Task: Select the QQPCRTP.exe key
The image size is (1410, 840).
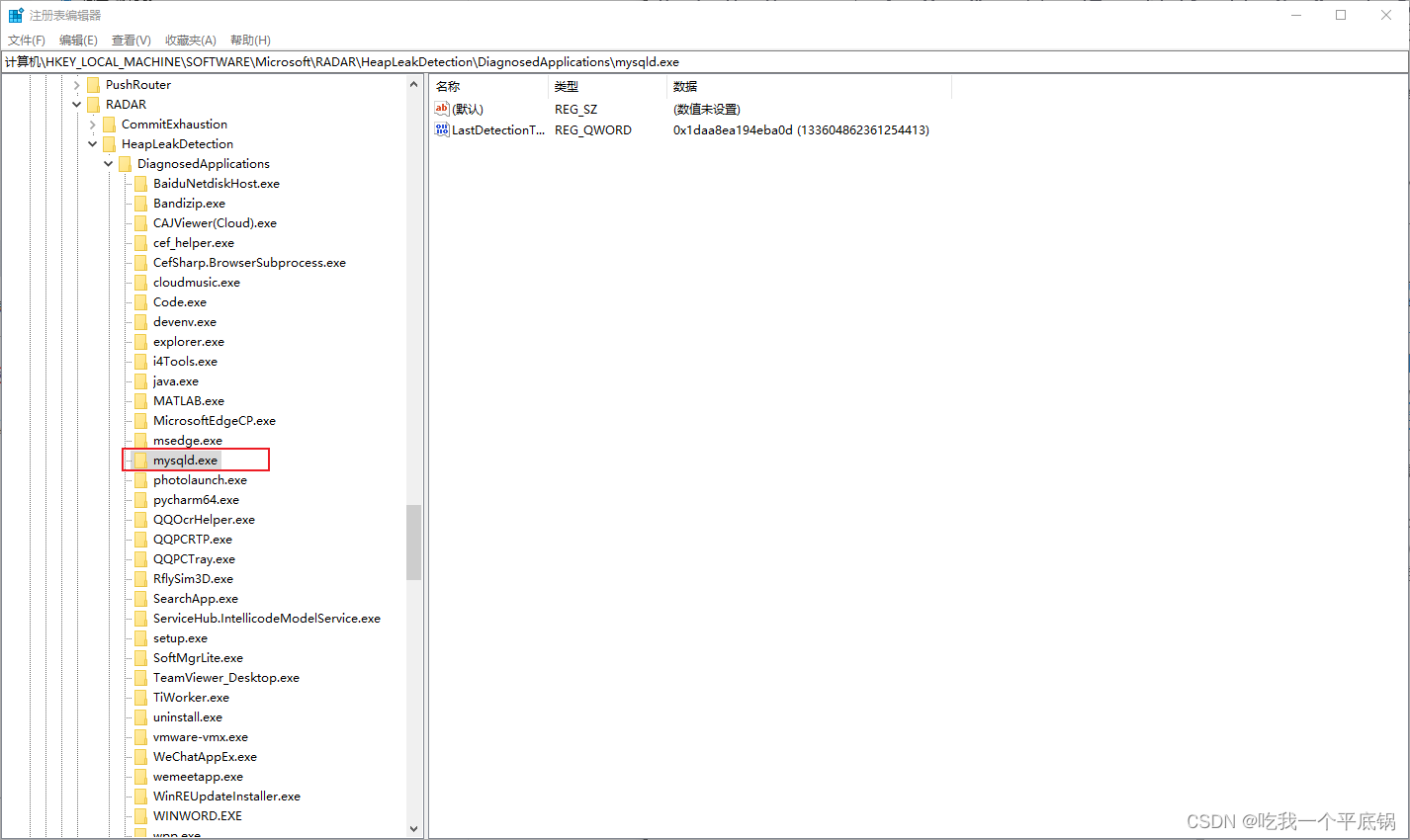Action: (193, 540)
